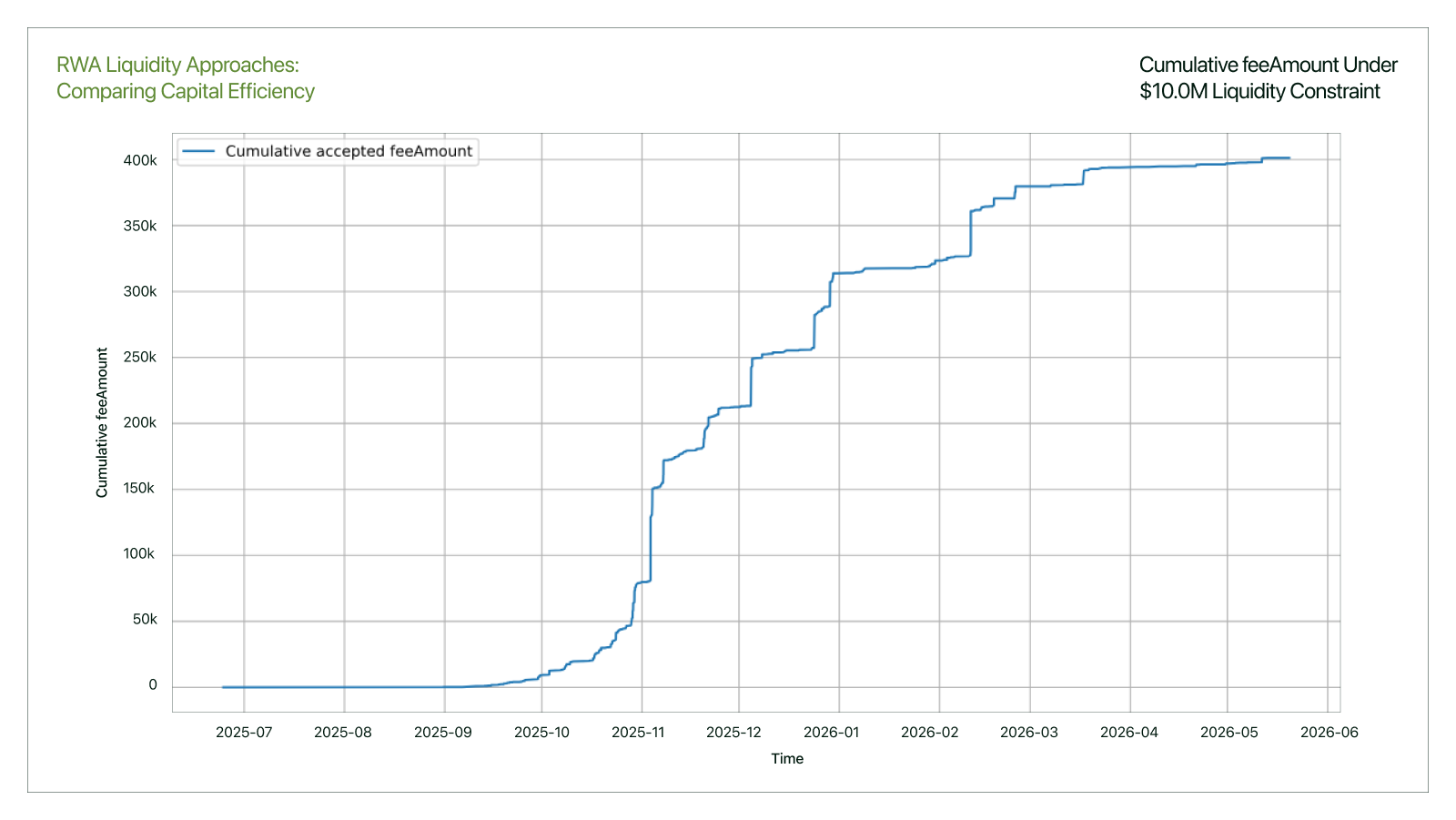
Task: Click the 2025-11 x-axis date label
Action: coord(638,733)
